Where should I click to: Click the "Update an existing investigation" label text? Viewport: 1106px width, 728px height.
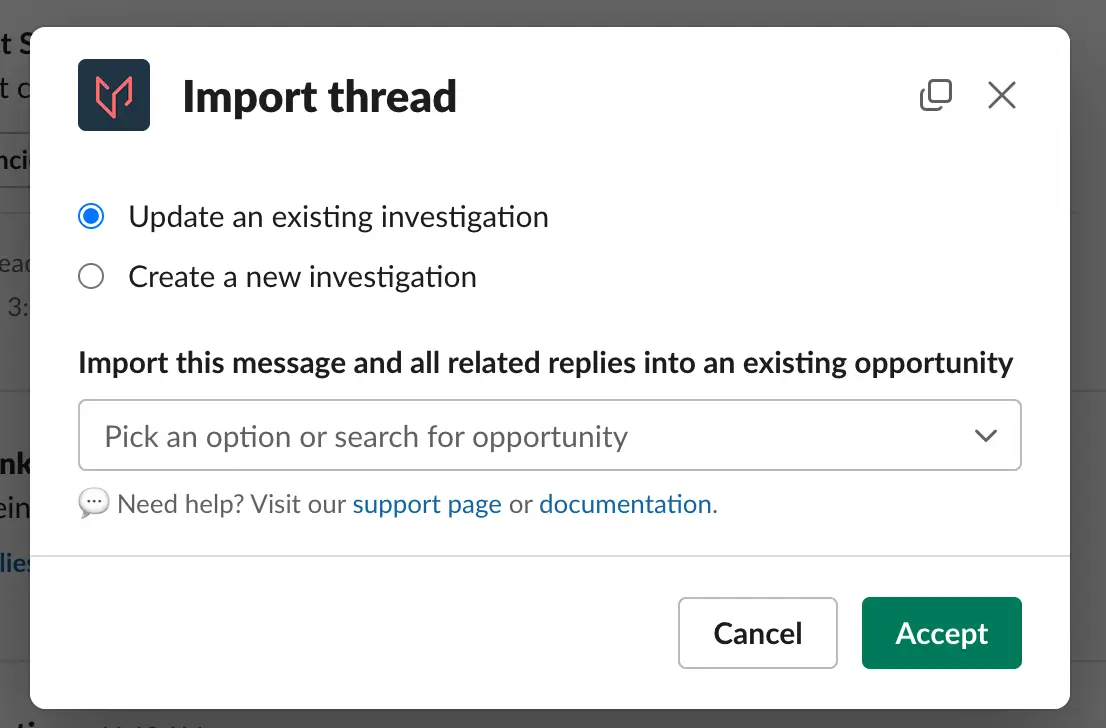point(339,217)
